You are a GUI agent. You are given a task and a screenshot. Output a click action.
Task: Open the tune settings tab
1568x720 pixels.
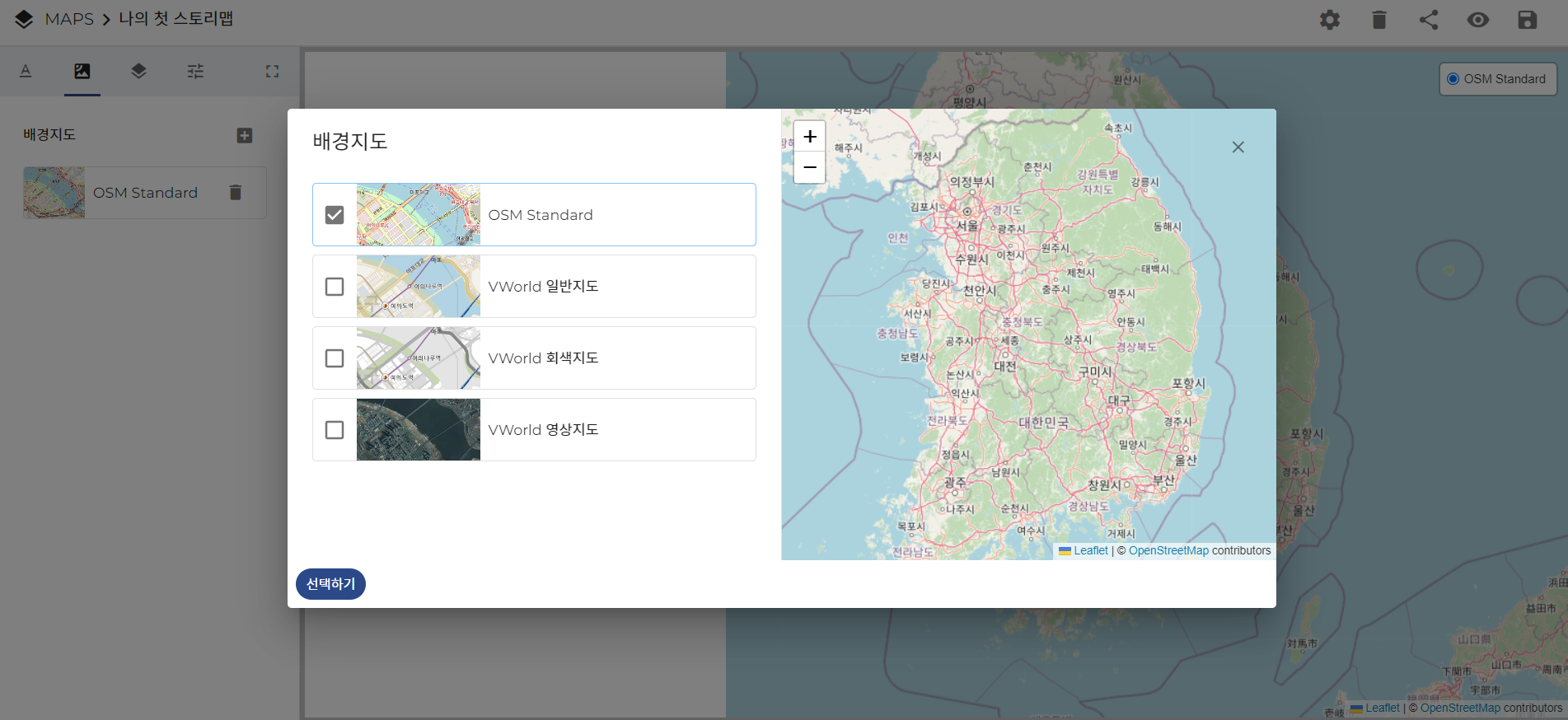tap(195, 72)
